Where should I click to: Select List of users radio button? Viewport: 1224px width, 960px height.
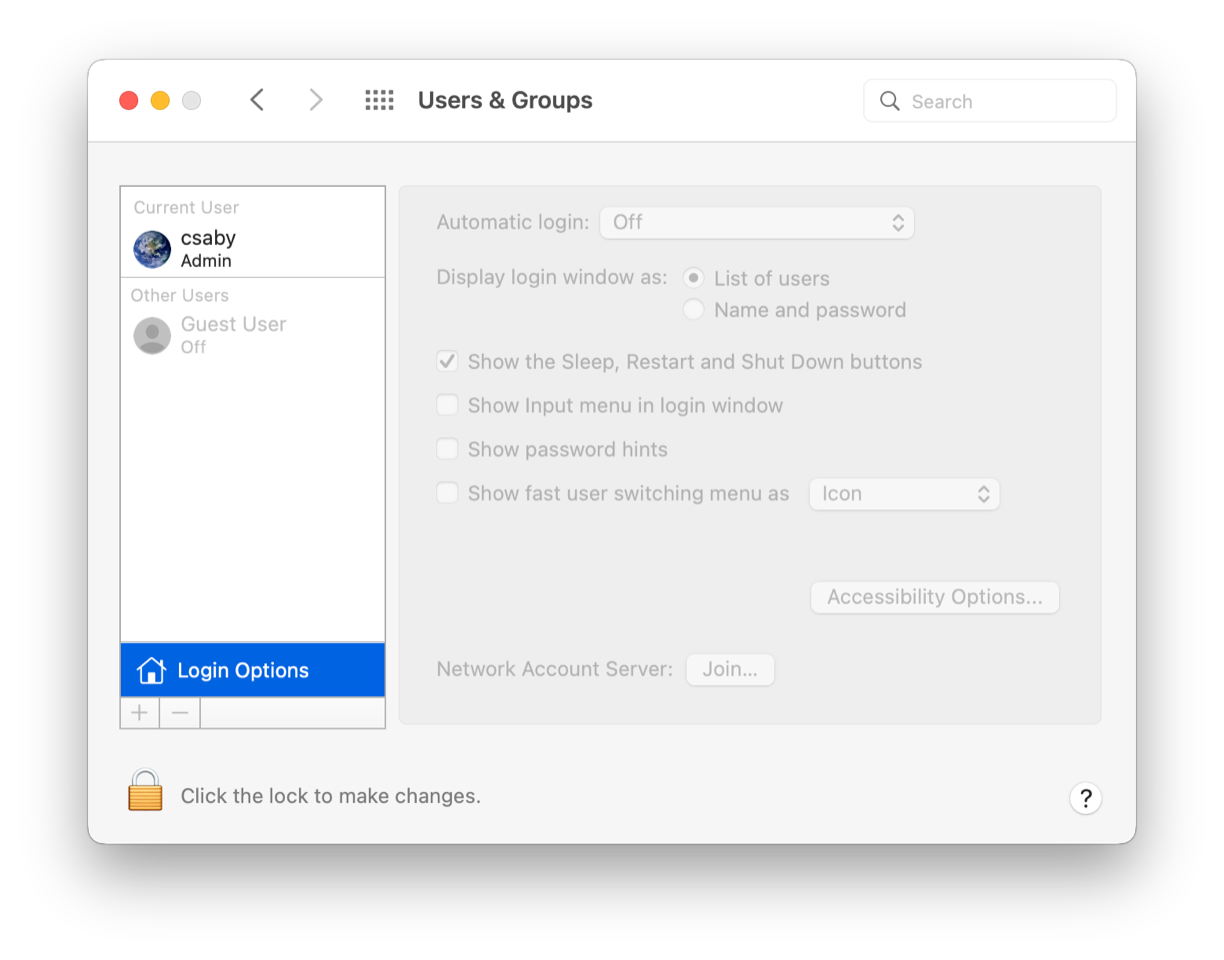coord(693,278)
